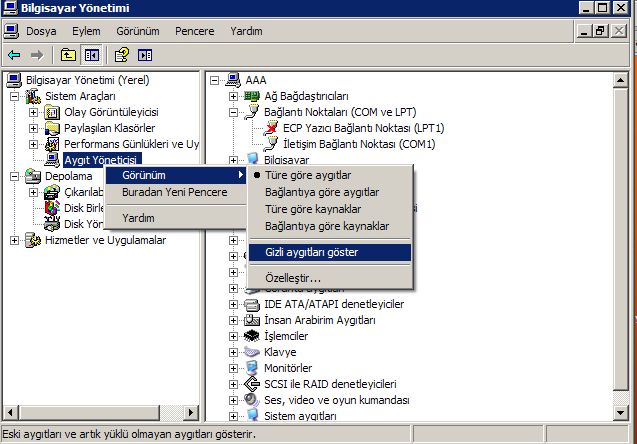Click the Sistem Araçları tools icon
The height and width of the screenshot is (444, 637).
33,96
